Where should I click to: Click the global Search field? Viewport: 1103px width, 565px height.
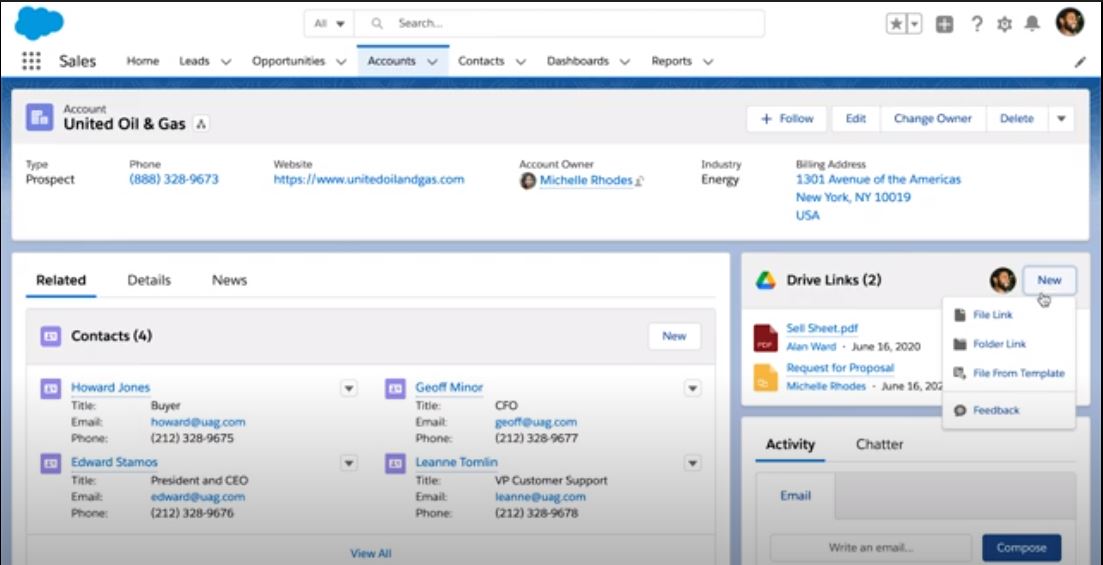pyautogui.click(x=559, y=23)
